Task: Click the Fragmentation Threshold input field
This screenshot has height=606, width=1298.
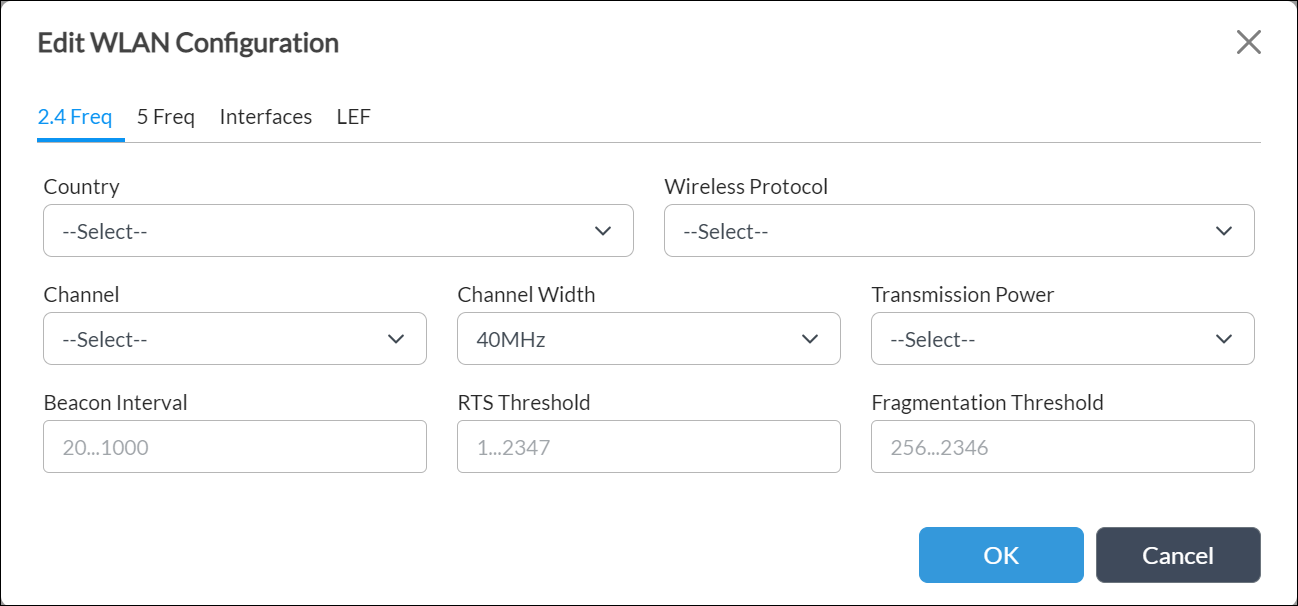Action: click(x=1063, y=446)
